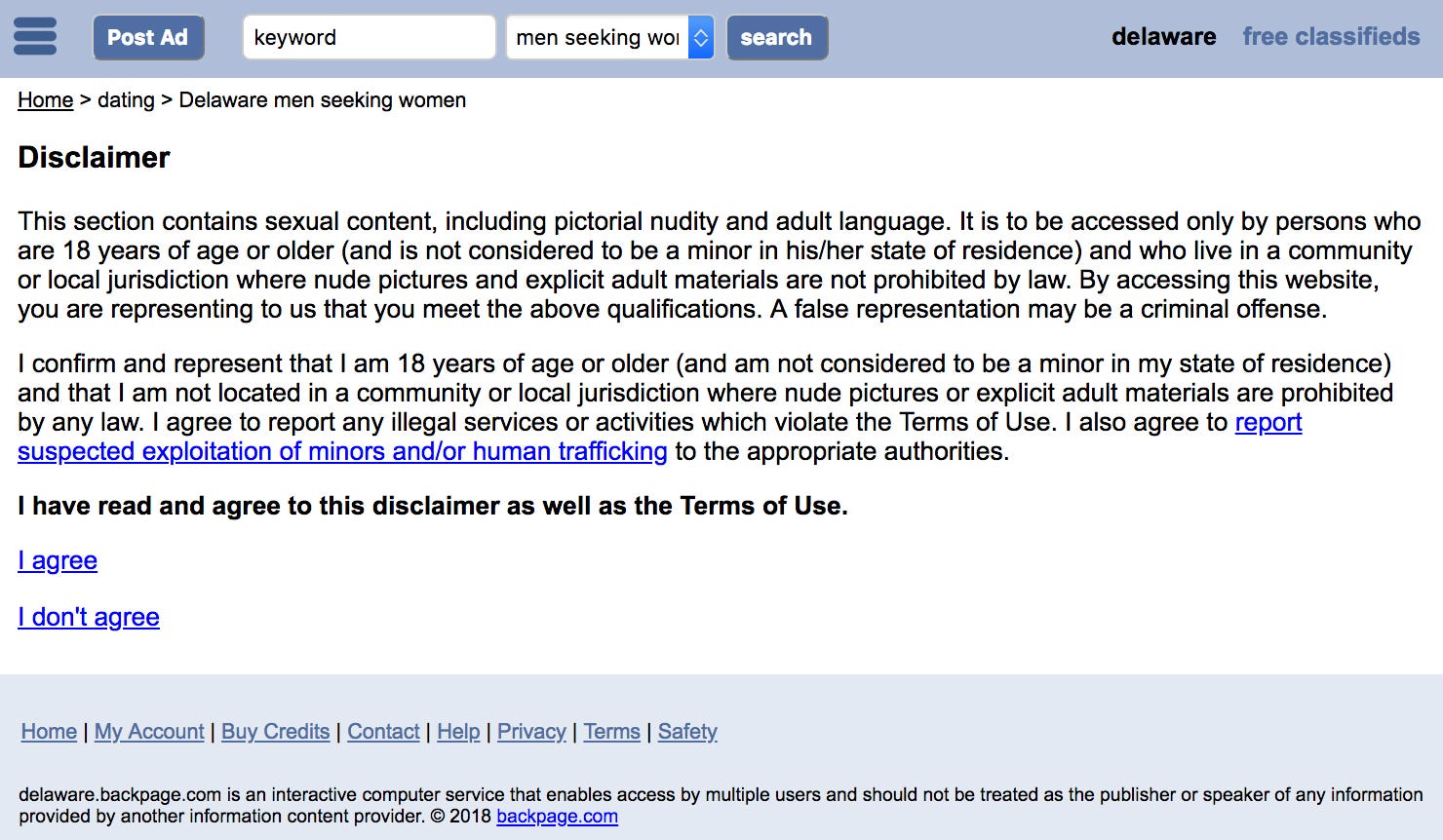Image resolution: width=1443 pixels, height=840 pixels.
Task: Click the search button
Action: [777, 38]
